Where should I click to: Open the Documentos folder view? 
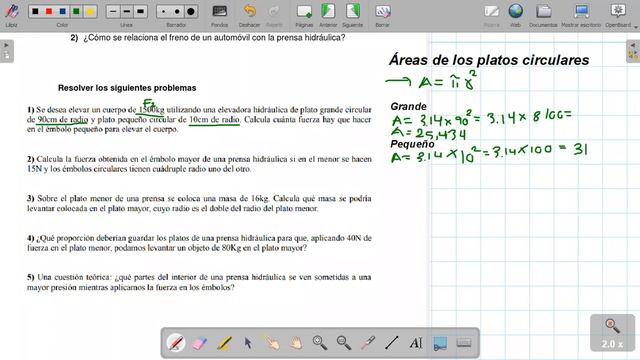coord(543,11)
